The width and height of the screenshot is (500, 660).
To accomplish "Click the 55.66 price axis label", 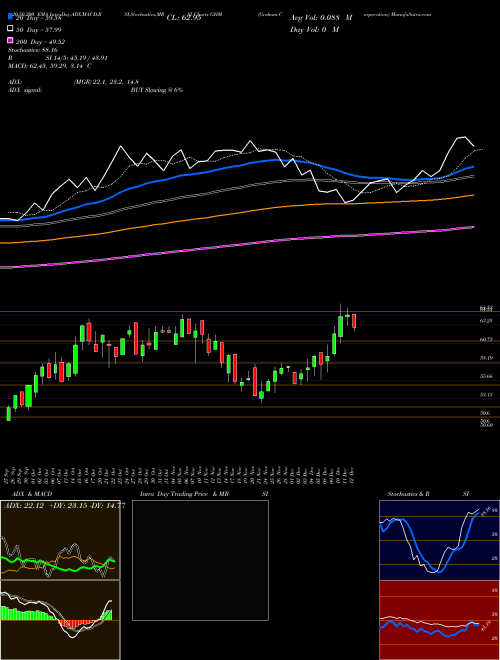I will pos(486,376).
